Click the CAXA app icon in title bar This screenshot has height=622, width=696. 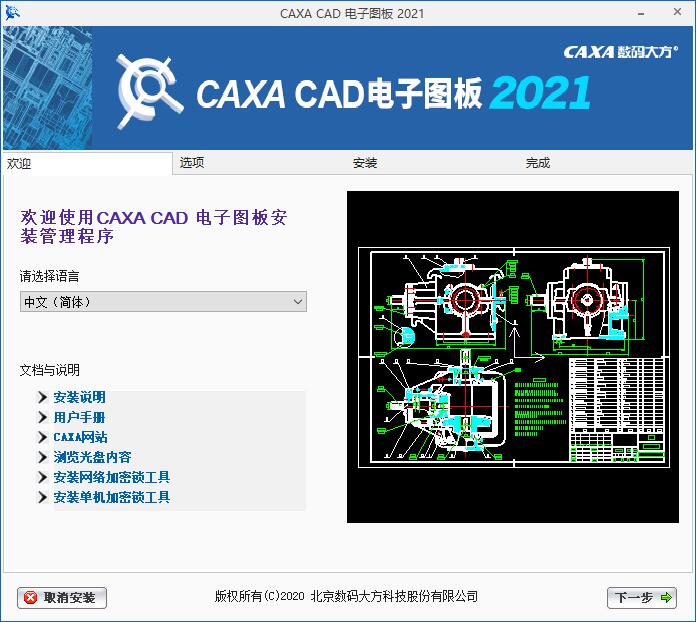12,13
